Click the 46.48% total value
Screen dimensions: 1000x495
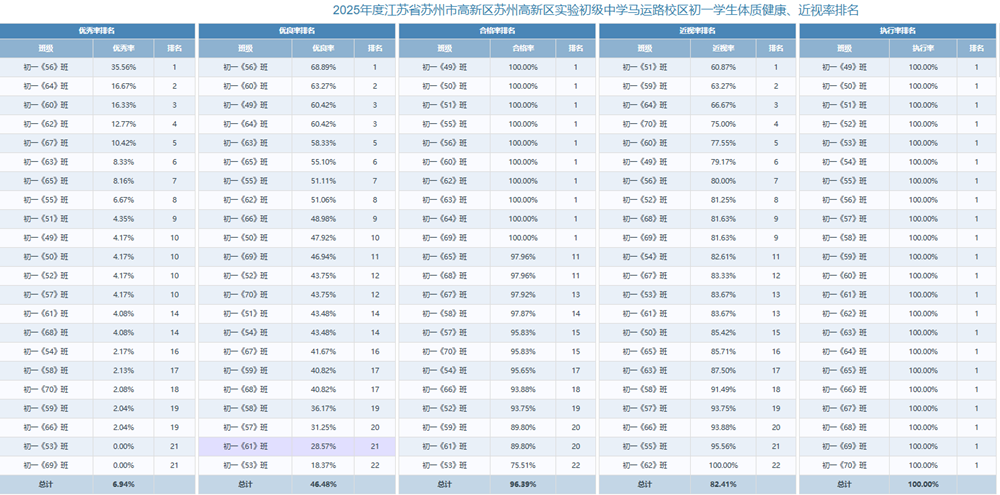click(323, 484)
